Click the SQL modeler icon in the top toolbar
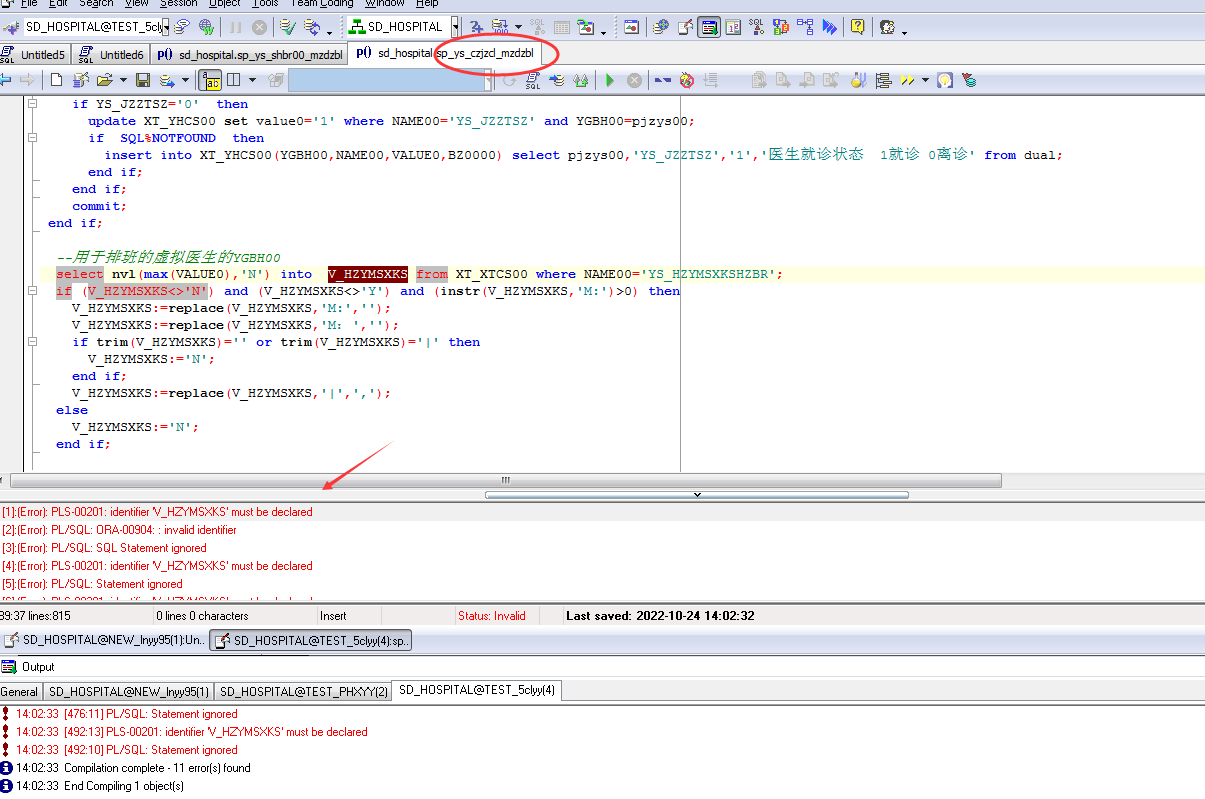The width and height of the screenshot is (1205, 799). (x=757, y=27)
